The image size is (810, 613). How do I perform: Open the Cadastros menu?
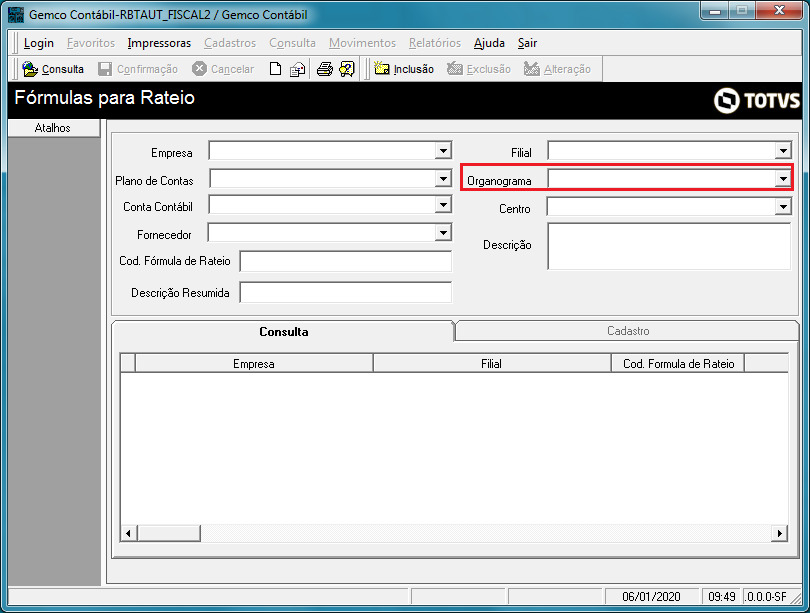tap(230, 43)
